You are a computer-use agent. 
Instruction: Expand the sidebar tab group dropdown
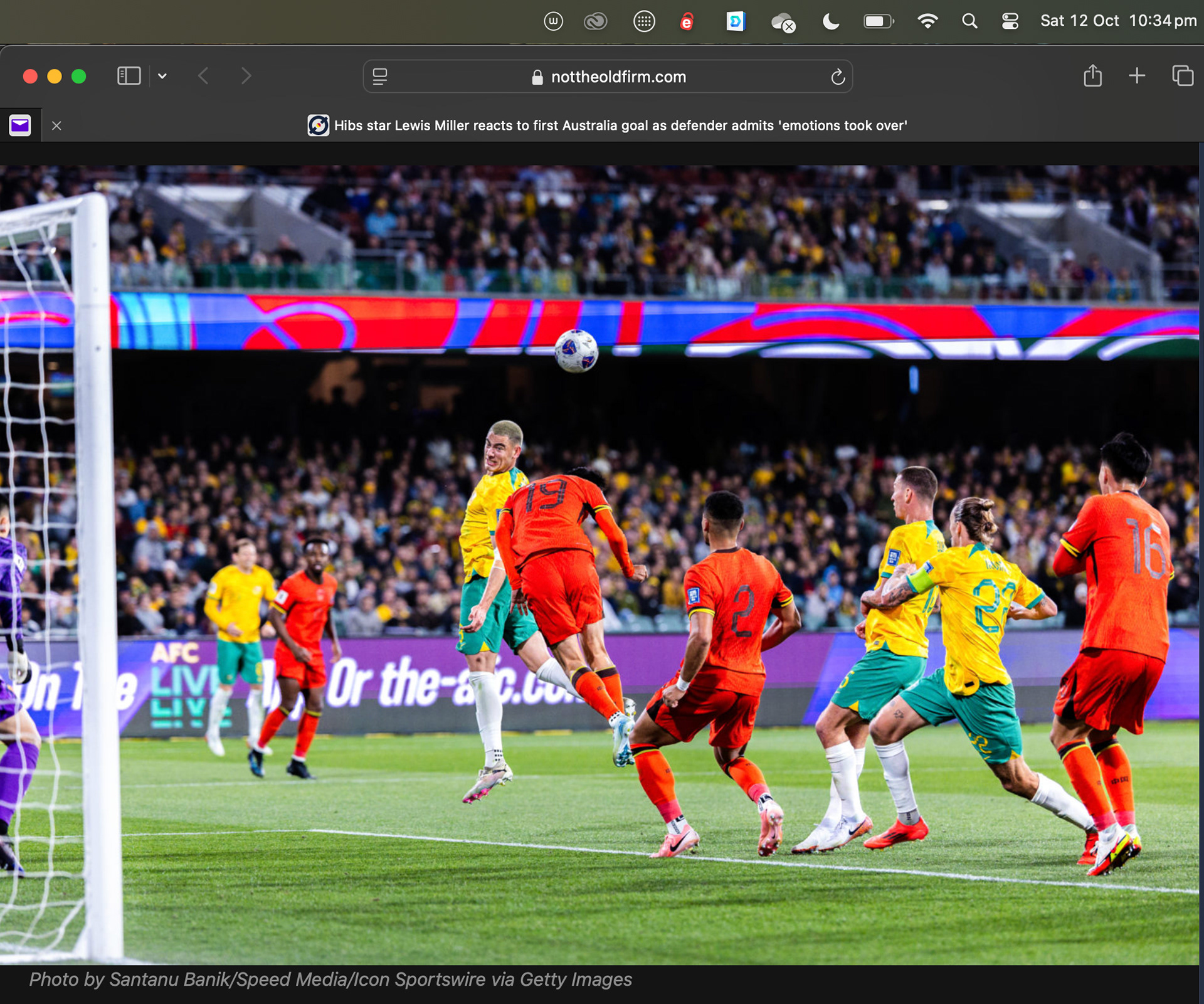162,76
